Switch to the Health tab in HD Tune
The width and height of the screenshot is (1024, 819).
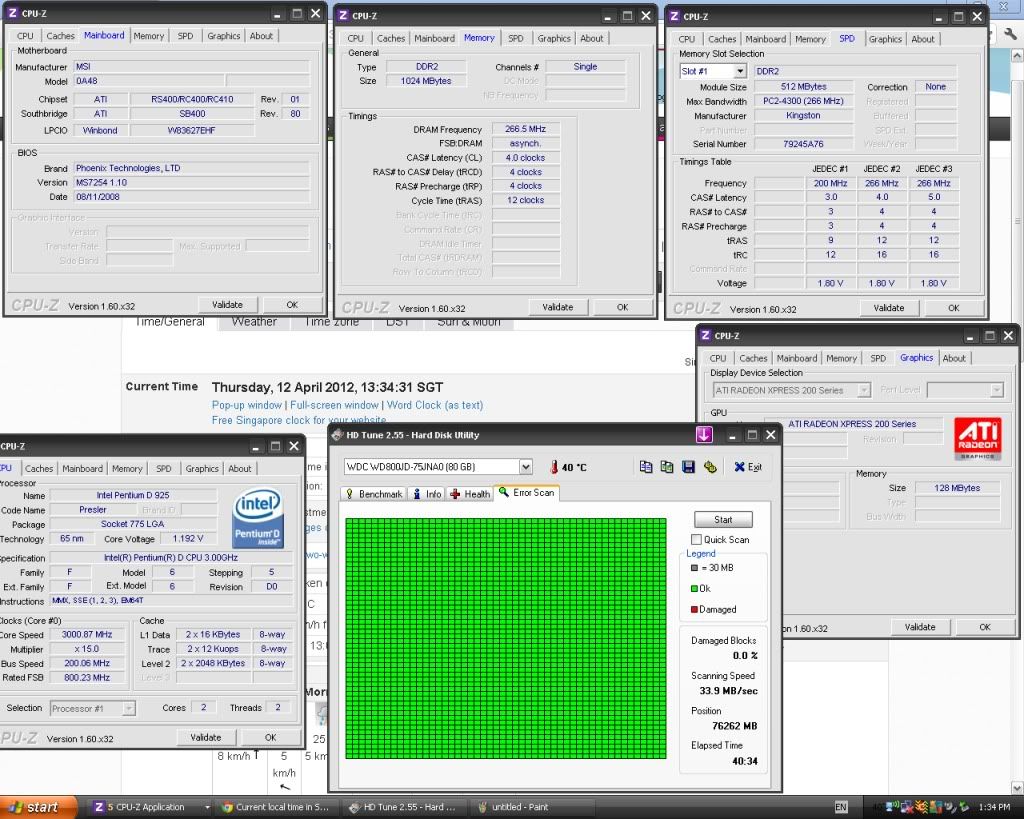click(470, 494)
